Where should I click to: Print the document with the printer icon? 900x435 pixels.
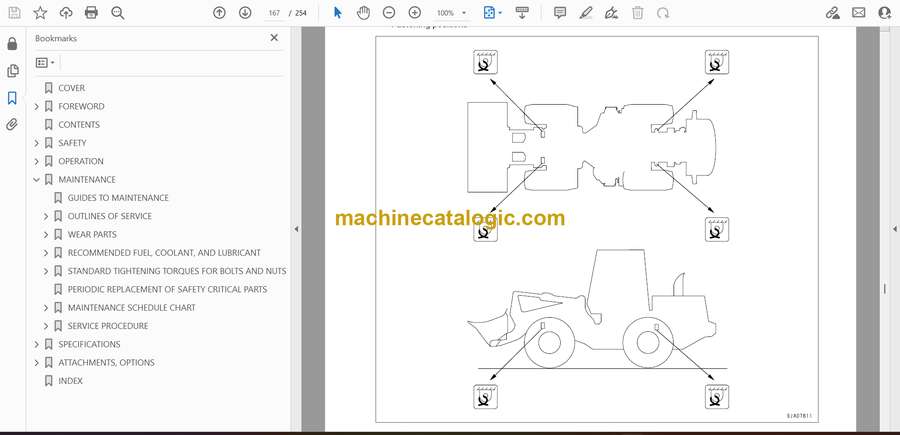tap(91, 13)
